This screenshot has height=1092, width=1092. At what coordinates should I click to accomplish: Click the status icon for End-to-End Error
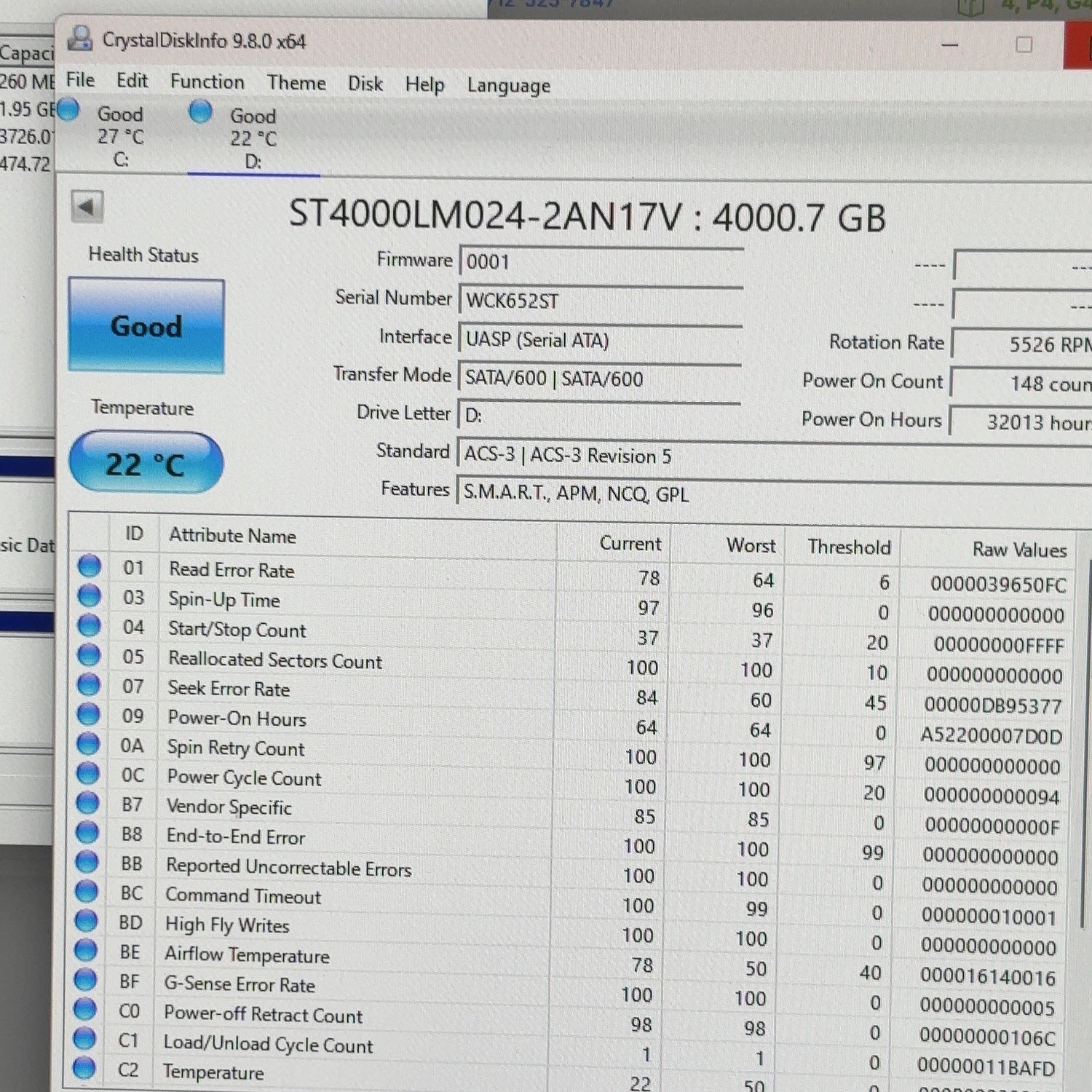tap(87, 831)
